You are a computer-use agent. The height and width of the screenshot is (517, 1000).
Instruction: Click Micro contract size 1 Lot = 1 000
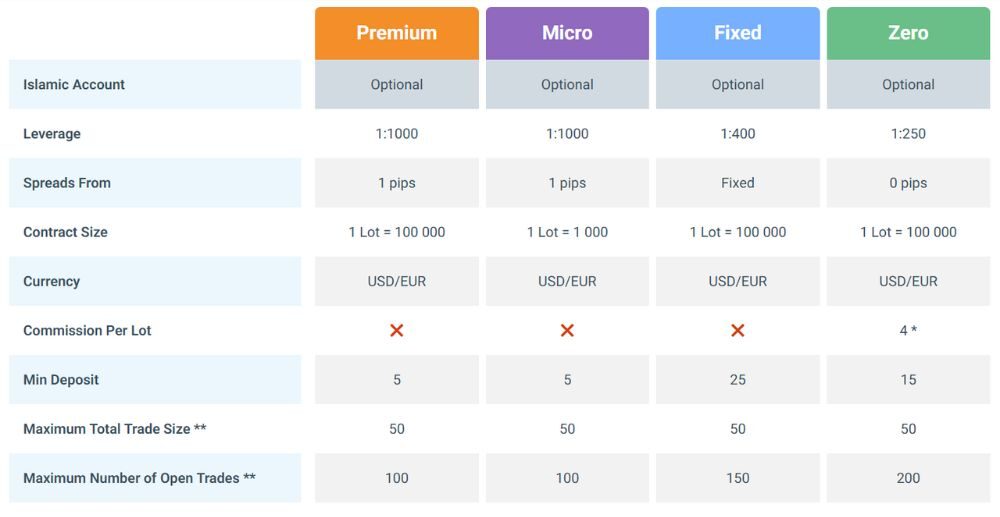567,232
